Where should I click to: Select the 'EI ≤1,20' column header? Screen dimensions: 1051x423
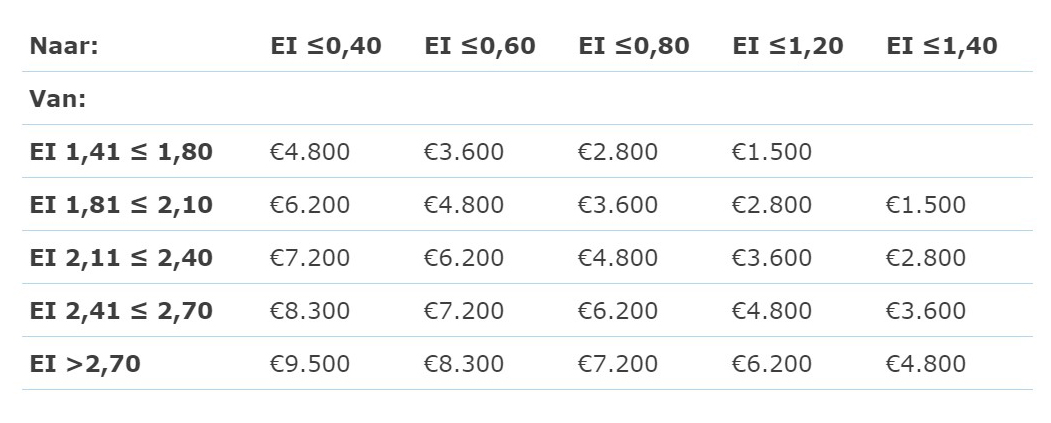coord(788,46)
